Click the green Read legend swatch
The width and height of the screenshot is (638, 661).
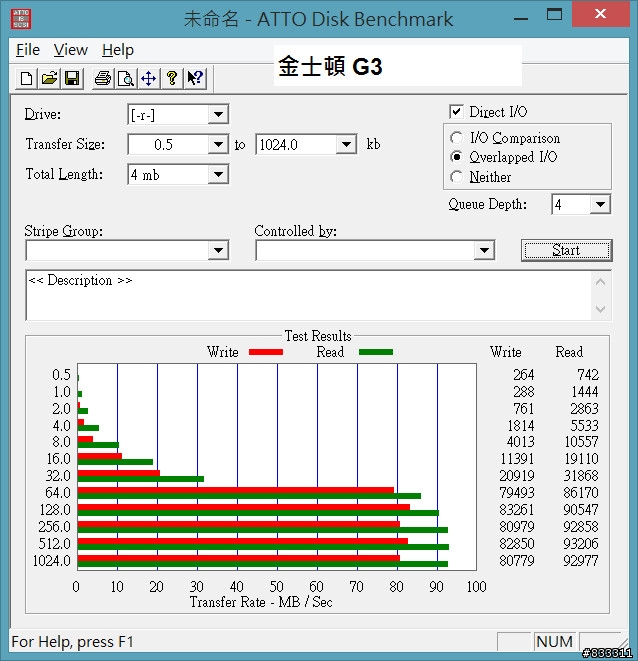coord(376,352)
